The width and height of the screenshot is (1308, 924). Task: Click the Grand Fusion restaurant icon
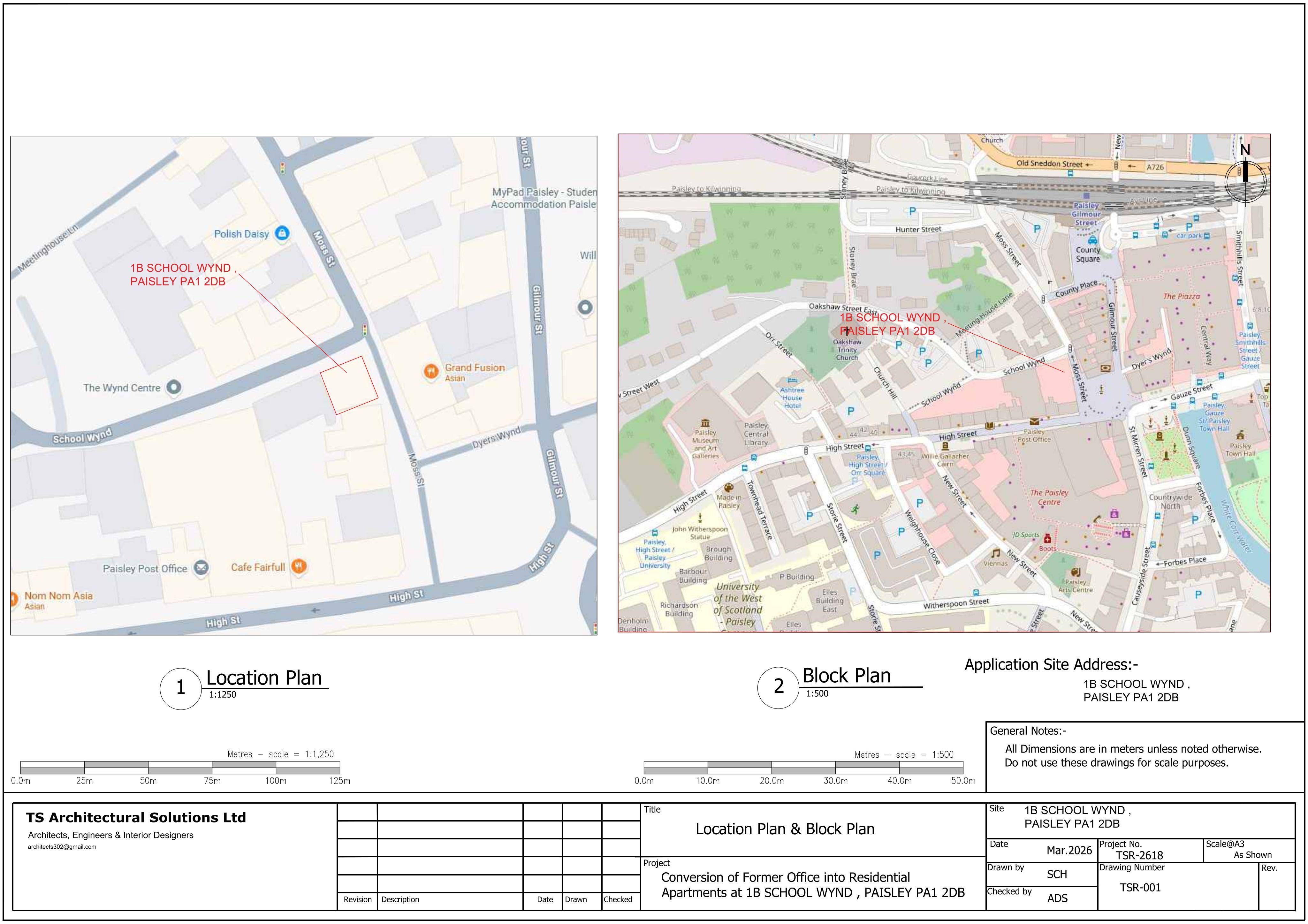click(431, 371)
